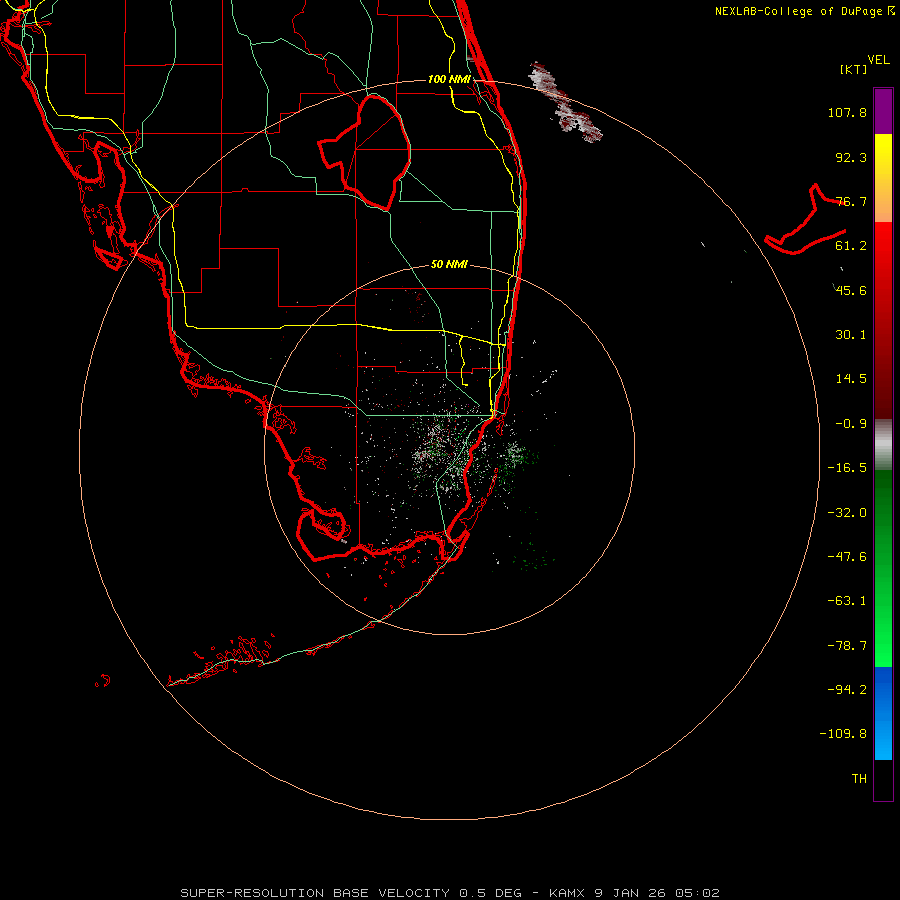Click the -63.1 scale value

click(x=847, y=601)
